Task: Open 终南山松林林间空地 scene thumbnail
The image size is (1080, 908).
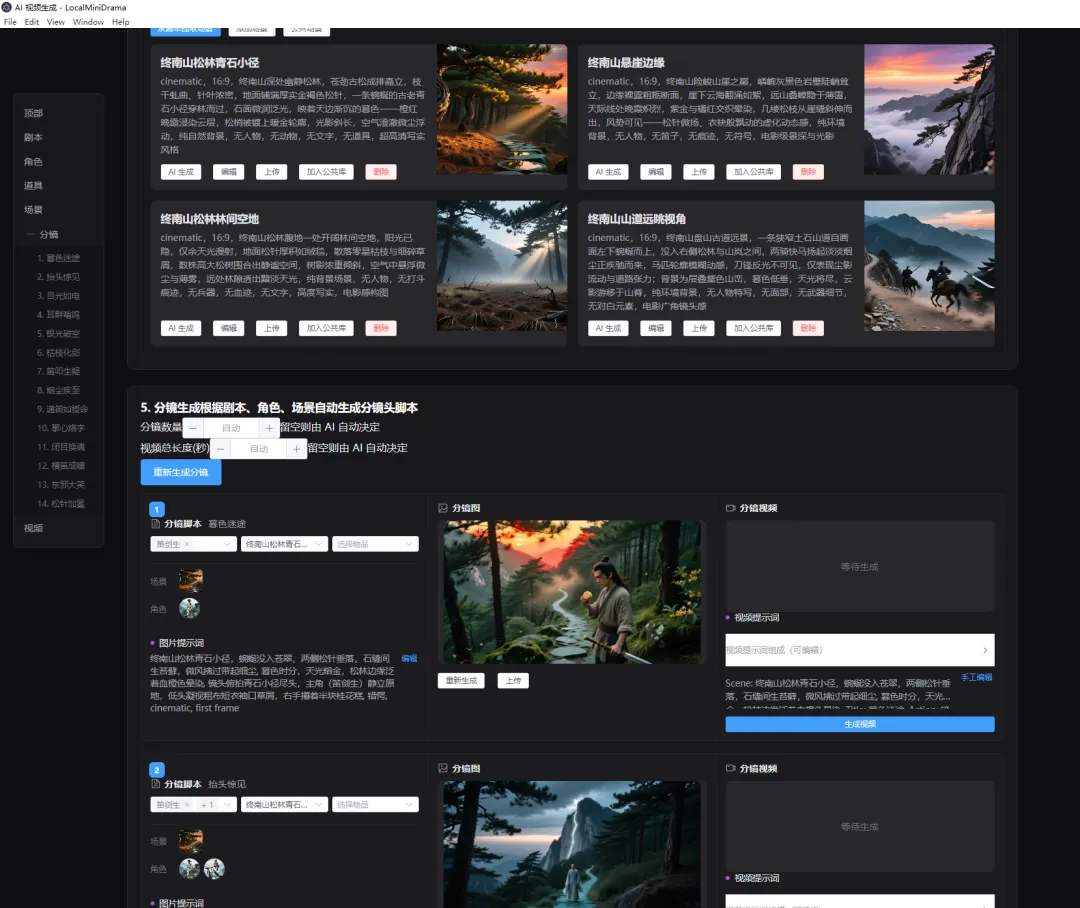Action: point(502,266)
